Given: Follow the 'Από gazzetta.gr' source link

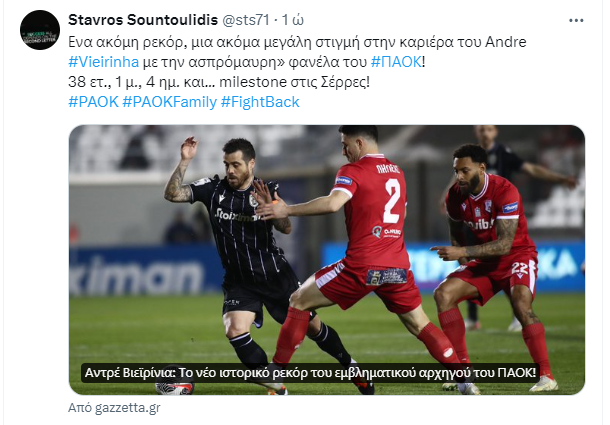Looking at the screenshot, I should pos(114,408).
